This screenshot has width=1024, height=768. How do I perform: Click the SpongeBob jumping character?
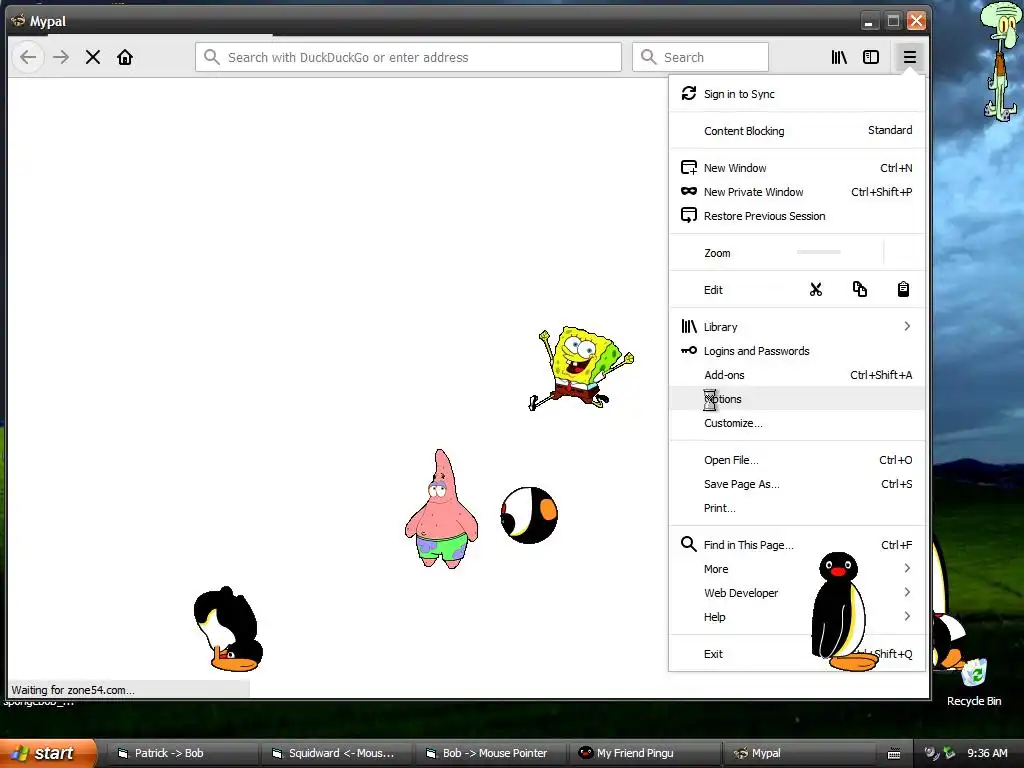pos(581,368)
